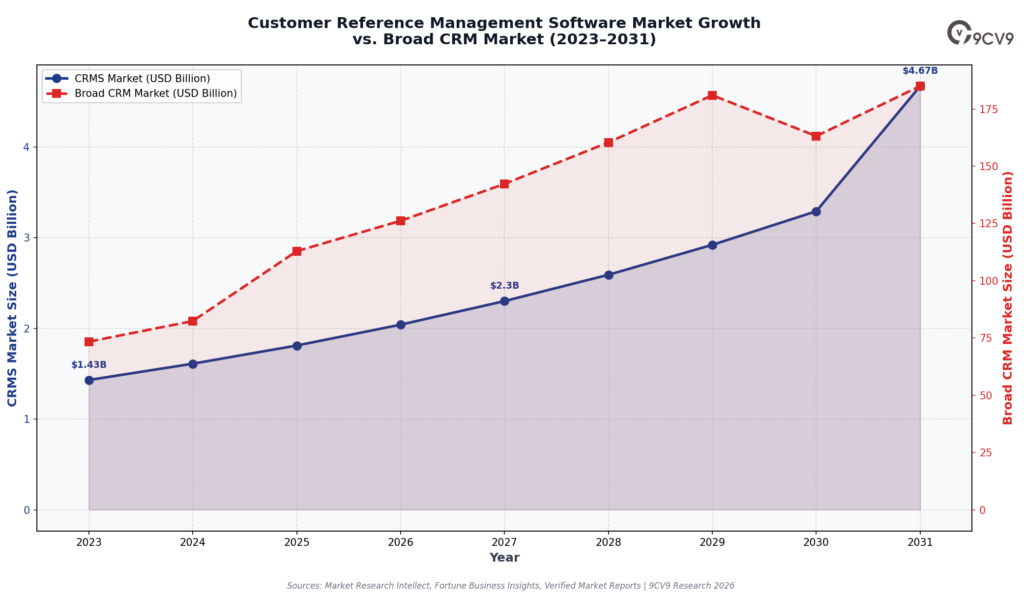Screen dimensions: 1024x598
Task: Select the red Broad CRM square for 2029
Action: point(712,95)
